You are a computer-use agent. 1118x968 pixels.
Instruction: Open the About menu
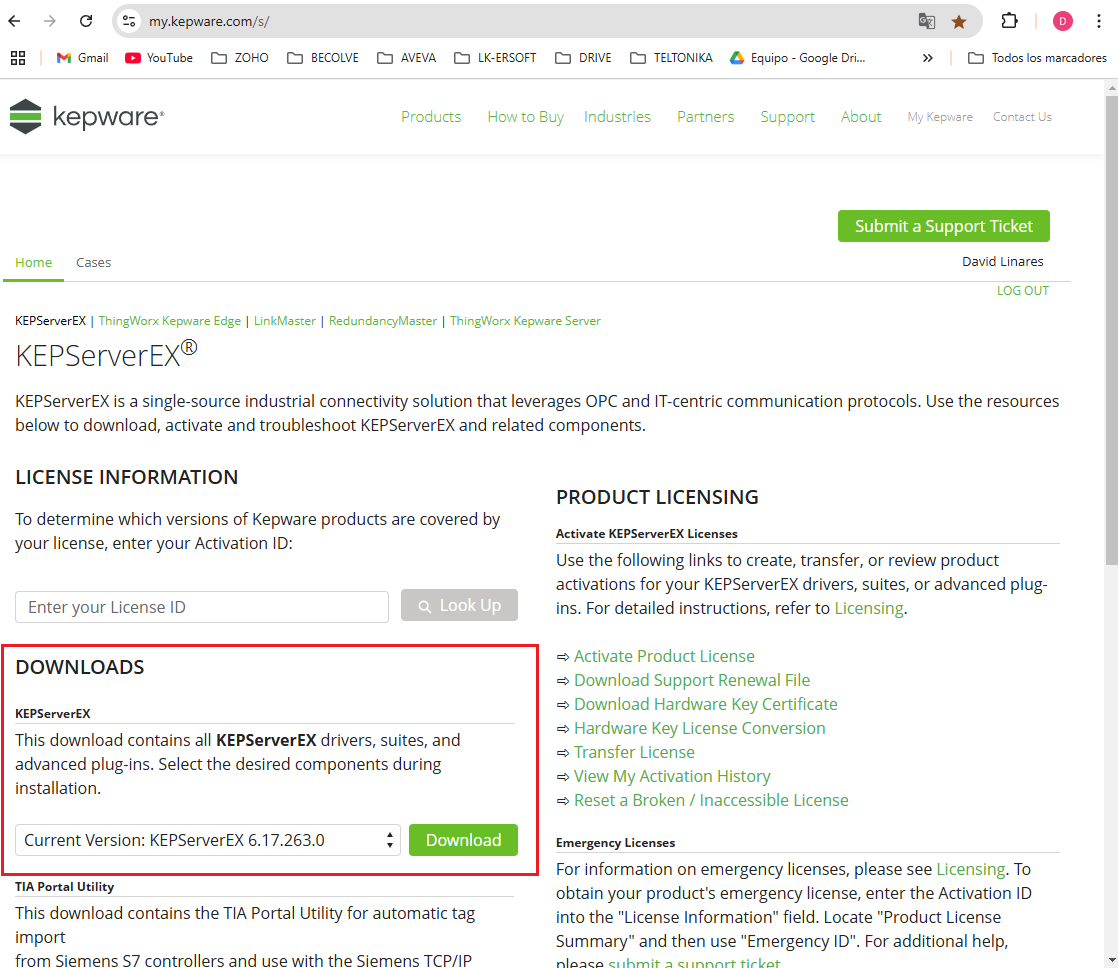point(861,117)
